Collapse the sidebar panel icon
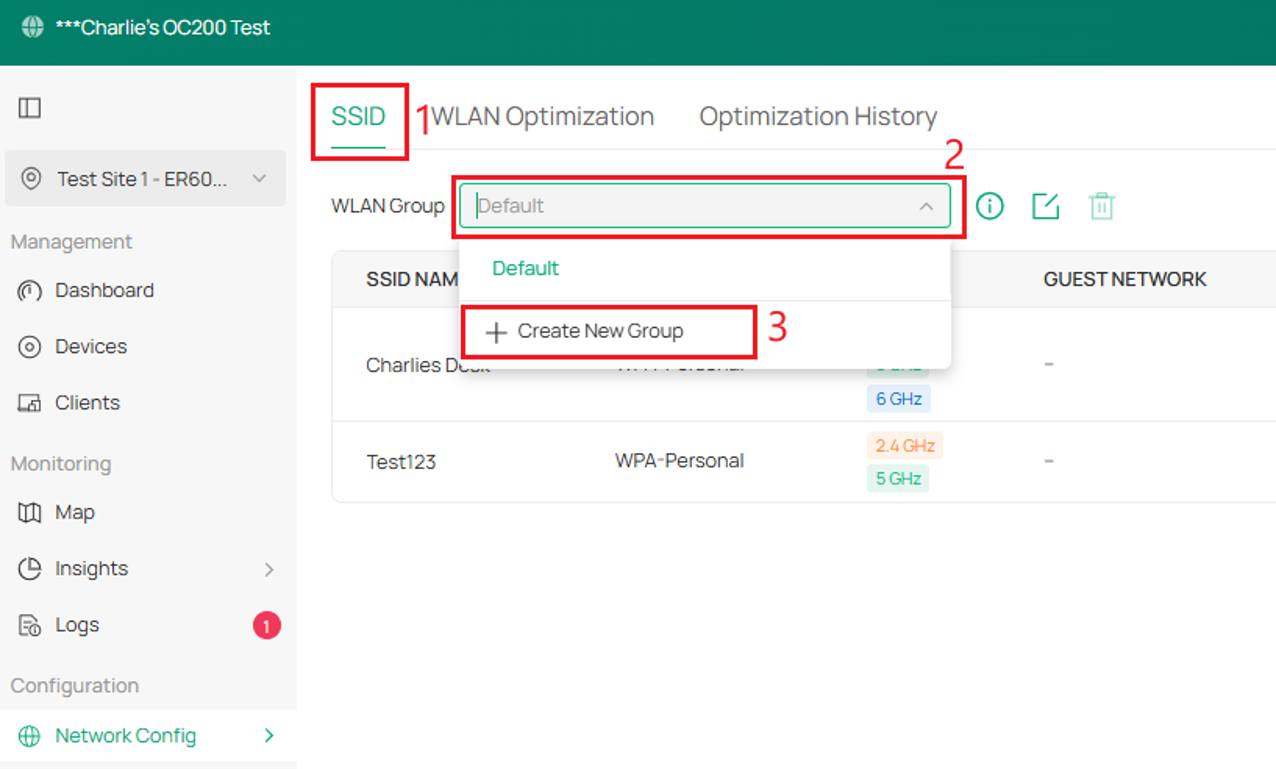Image resolution: width=1276 pixels, height=769 pixels. (x=30, y=108)
